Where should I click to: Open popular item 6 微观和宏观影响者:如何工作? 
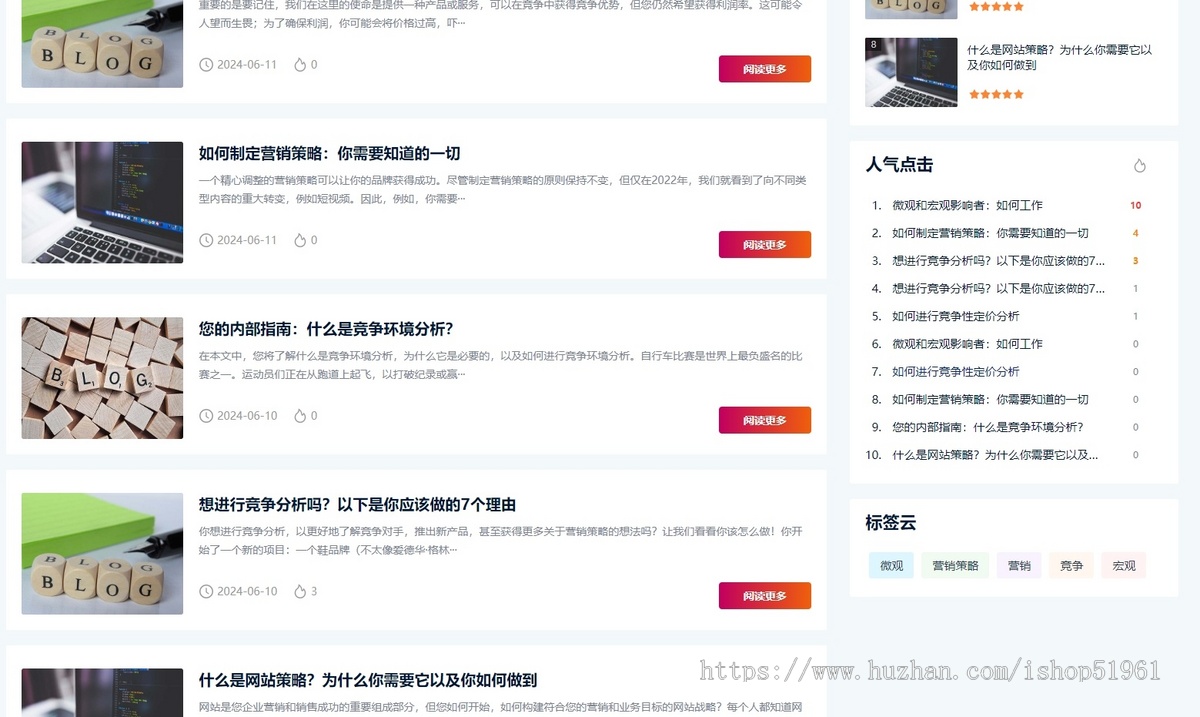pos(967,344)
